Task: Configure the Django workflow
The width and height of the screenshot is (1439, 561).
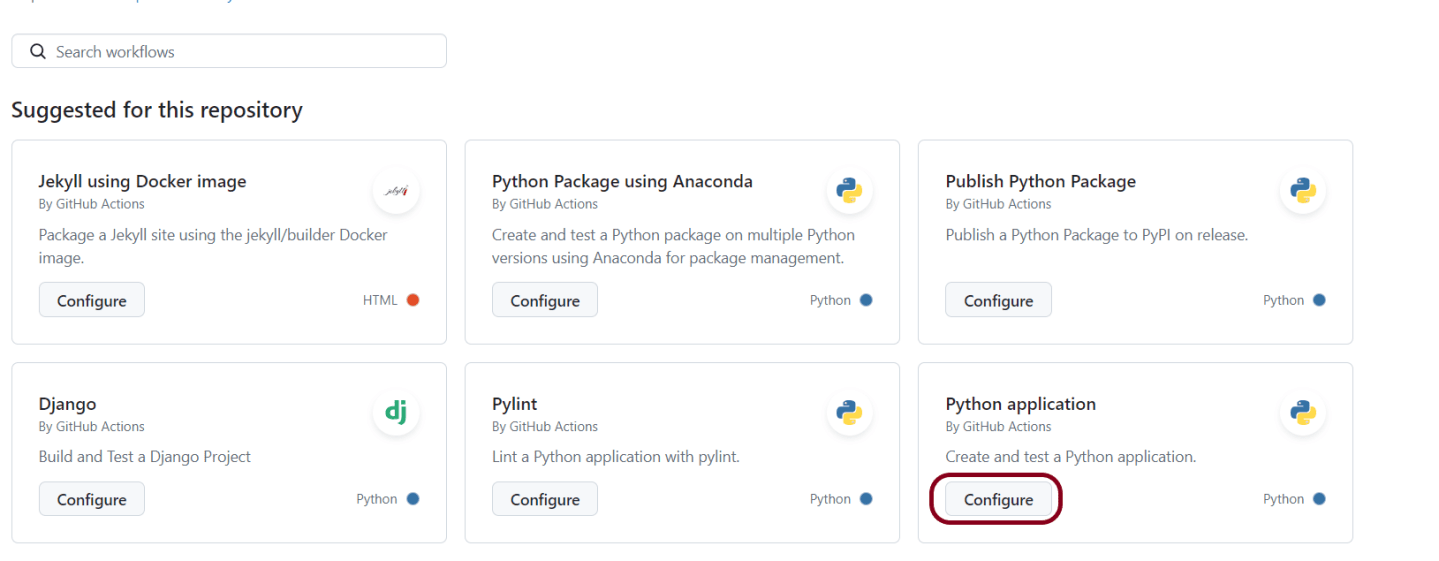Action: (92, 499)
